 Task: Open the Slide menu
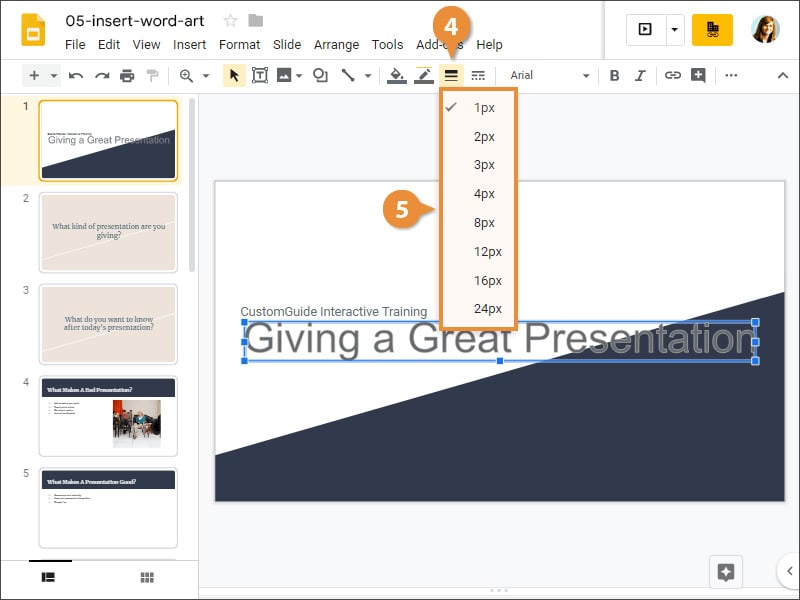point(287,45)
